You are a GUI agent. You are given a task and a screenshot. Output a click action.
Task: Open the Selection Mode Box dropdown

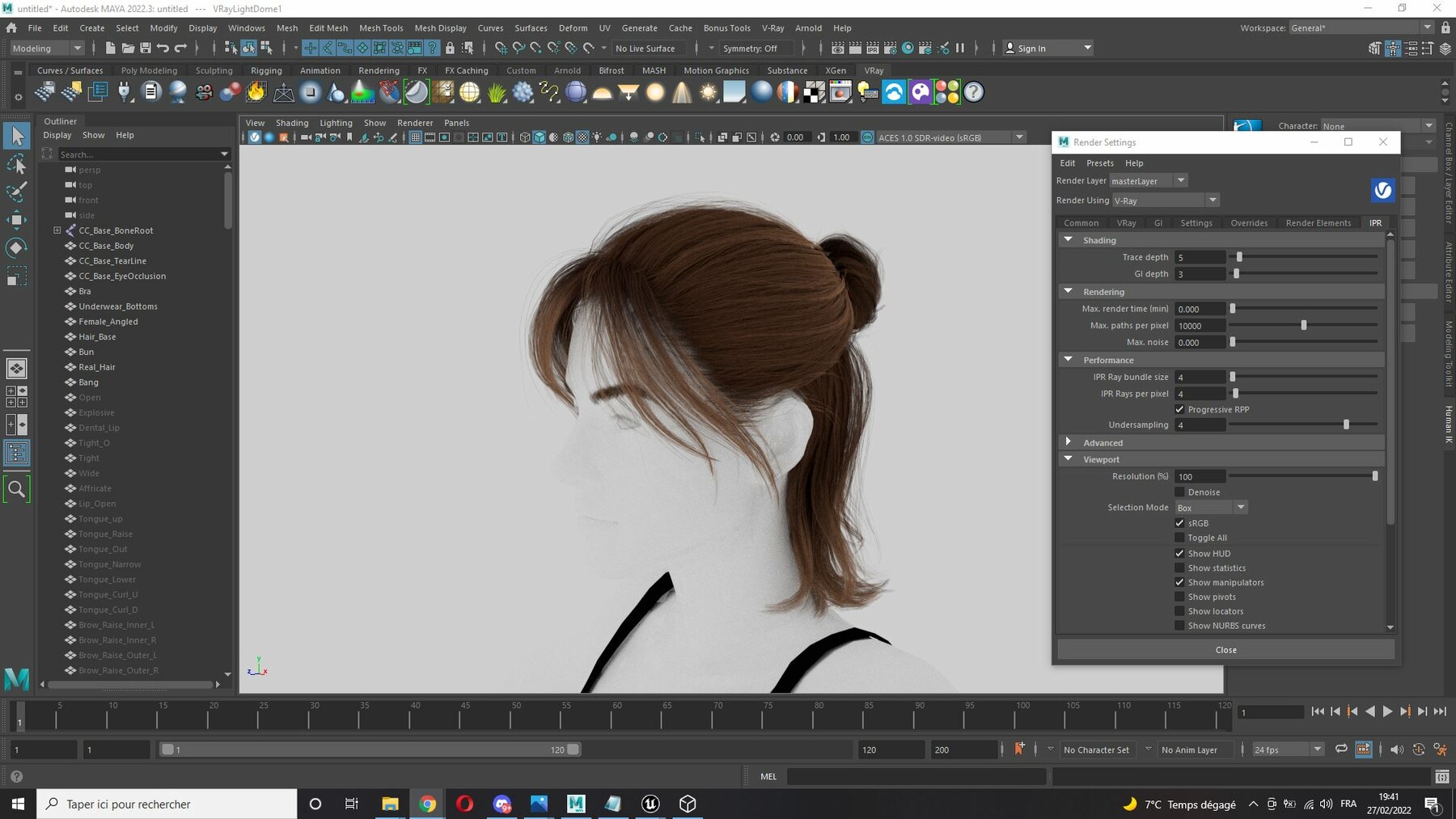tap(1211, 508)
